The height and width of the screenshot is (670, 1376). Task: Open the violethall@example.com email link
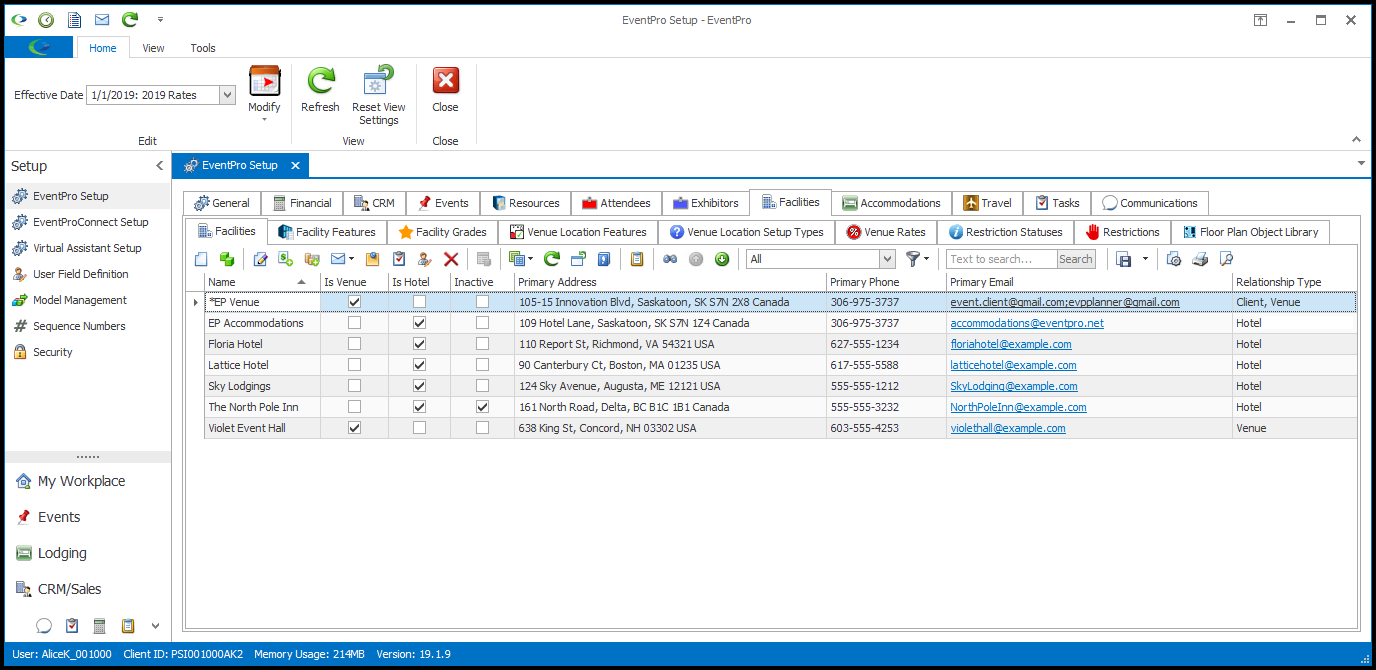coord(1007,428)
